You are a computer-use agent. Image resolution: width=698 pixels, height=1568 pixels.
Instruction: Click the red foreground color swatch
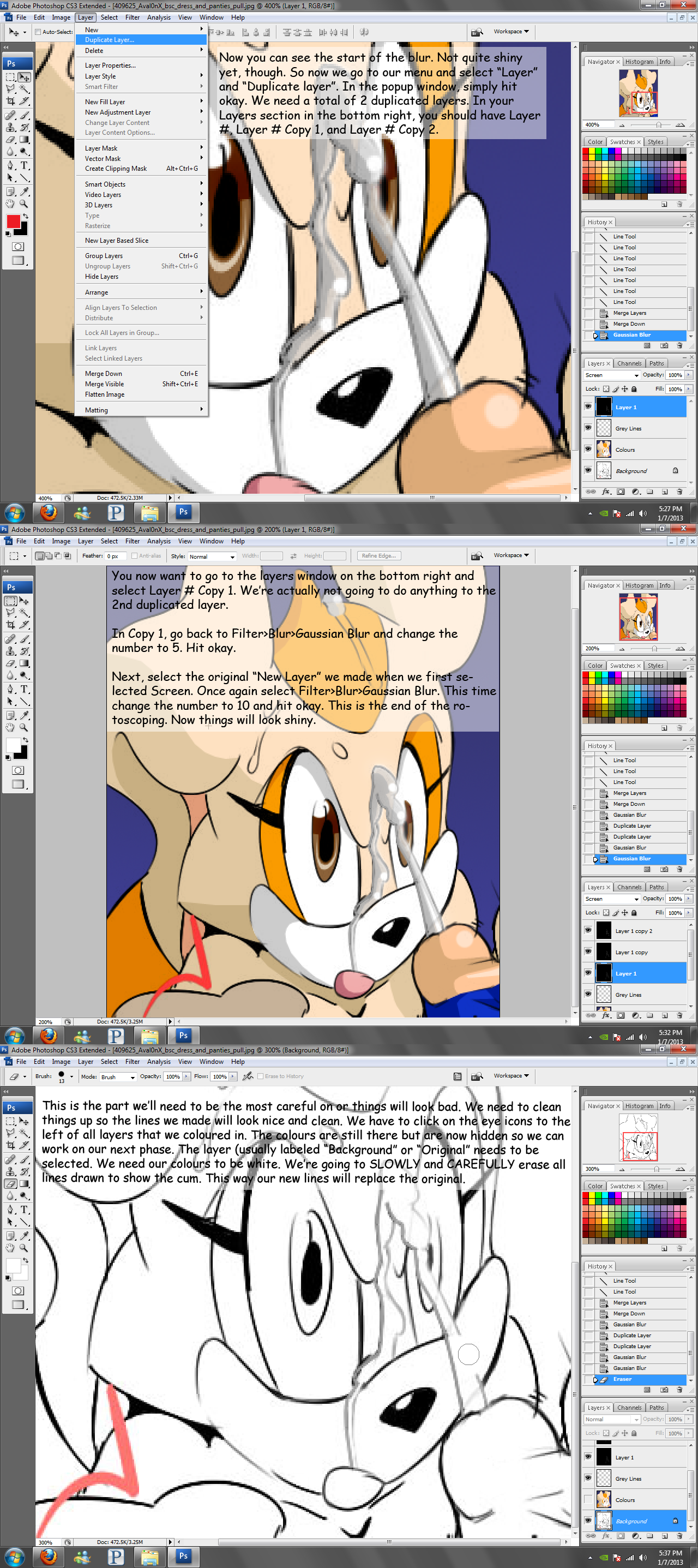pyautogui.click(x=14, y=222)
